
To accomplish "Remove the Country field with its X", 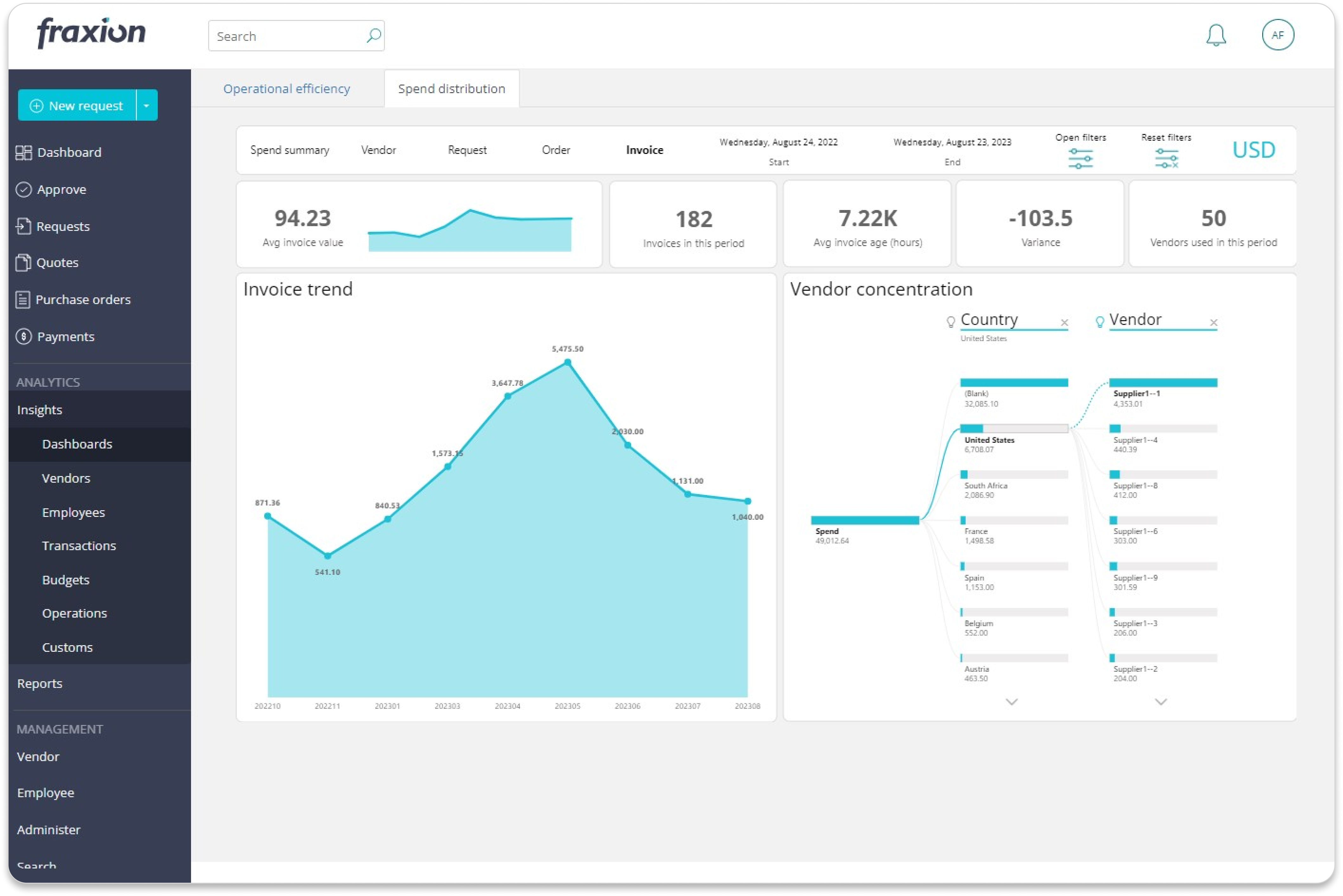I will click(1064, 323).
